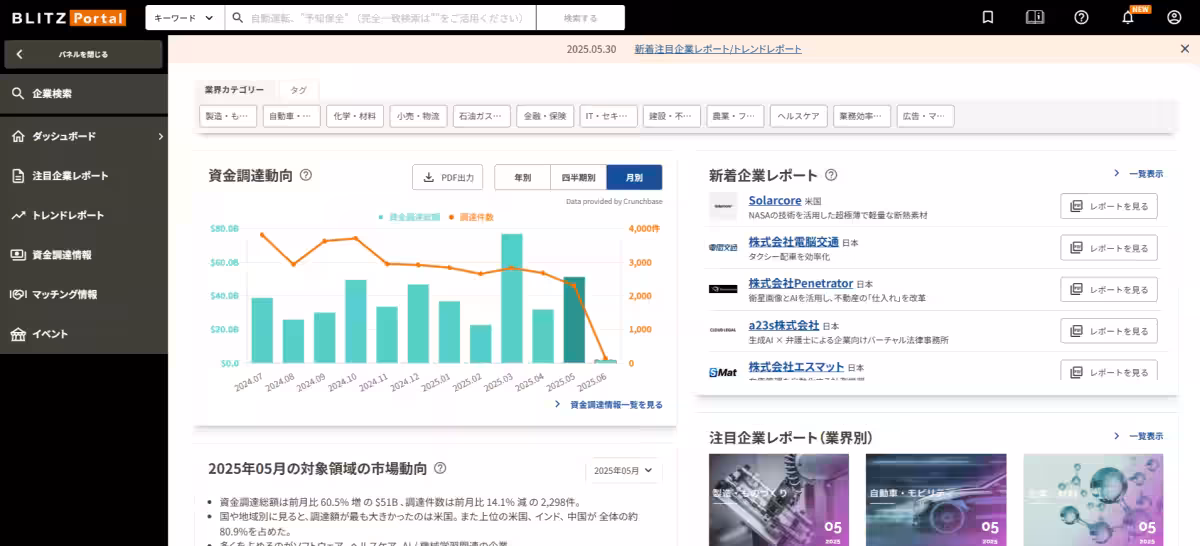Screen dimensions: 1200x546
Task: Click the ダッシュボード home icon
Action: [x=18, y=136]
